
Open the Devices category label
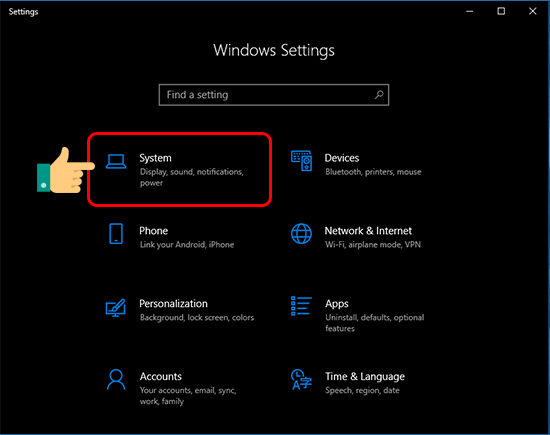342,158
